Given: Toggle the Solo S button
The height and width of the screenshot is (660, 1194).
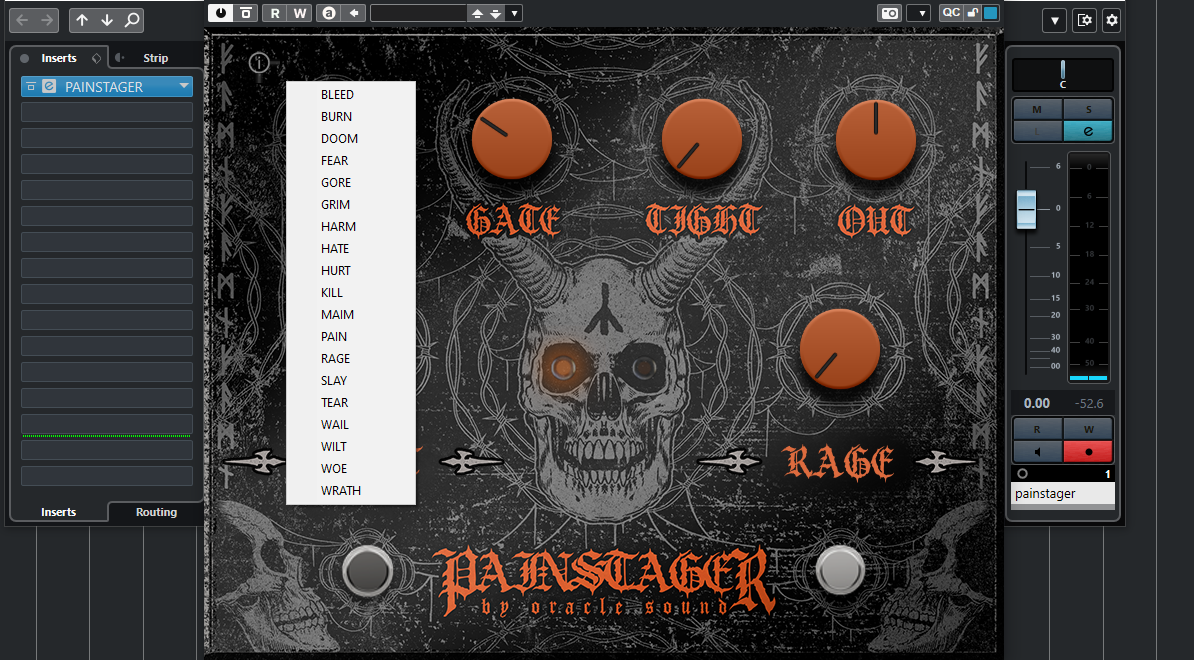Looking at the screenshot, I should 1088,108.
